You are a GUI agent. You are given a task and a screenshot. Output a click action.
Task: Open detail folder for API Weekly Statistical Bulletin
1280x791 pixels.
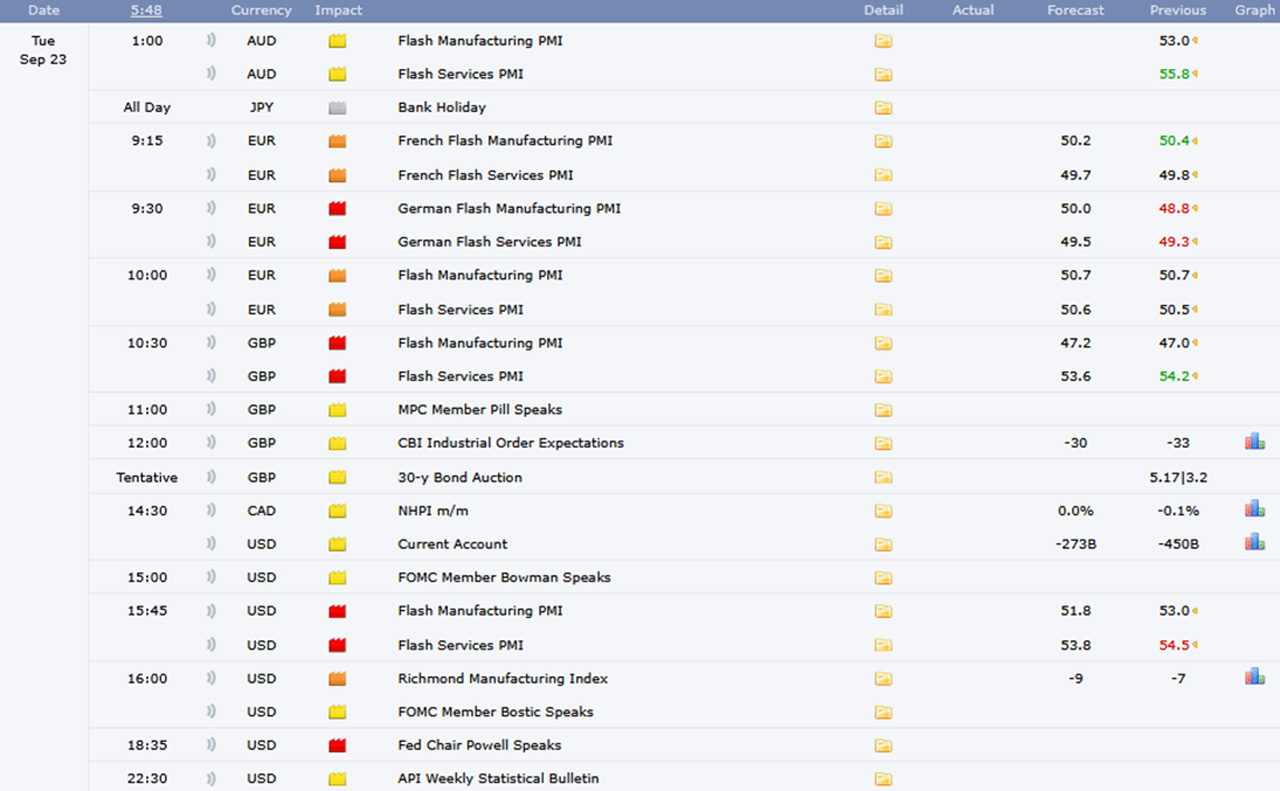[x=883, y=779]
